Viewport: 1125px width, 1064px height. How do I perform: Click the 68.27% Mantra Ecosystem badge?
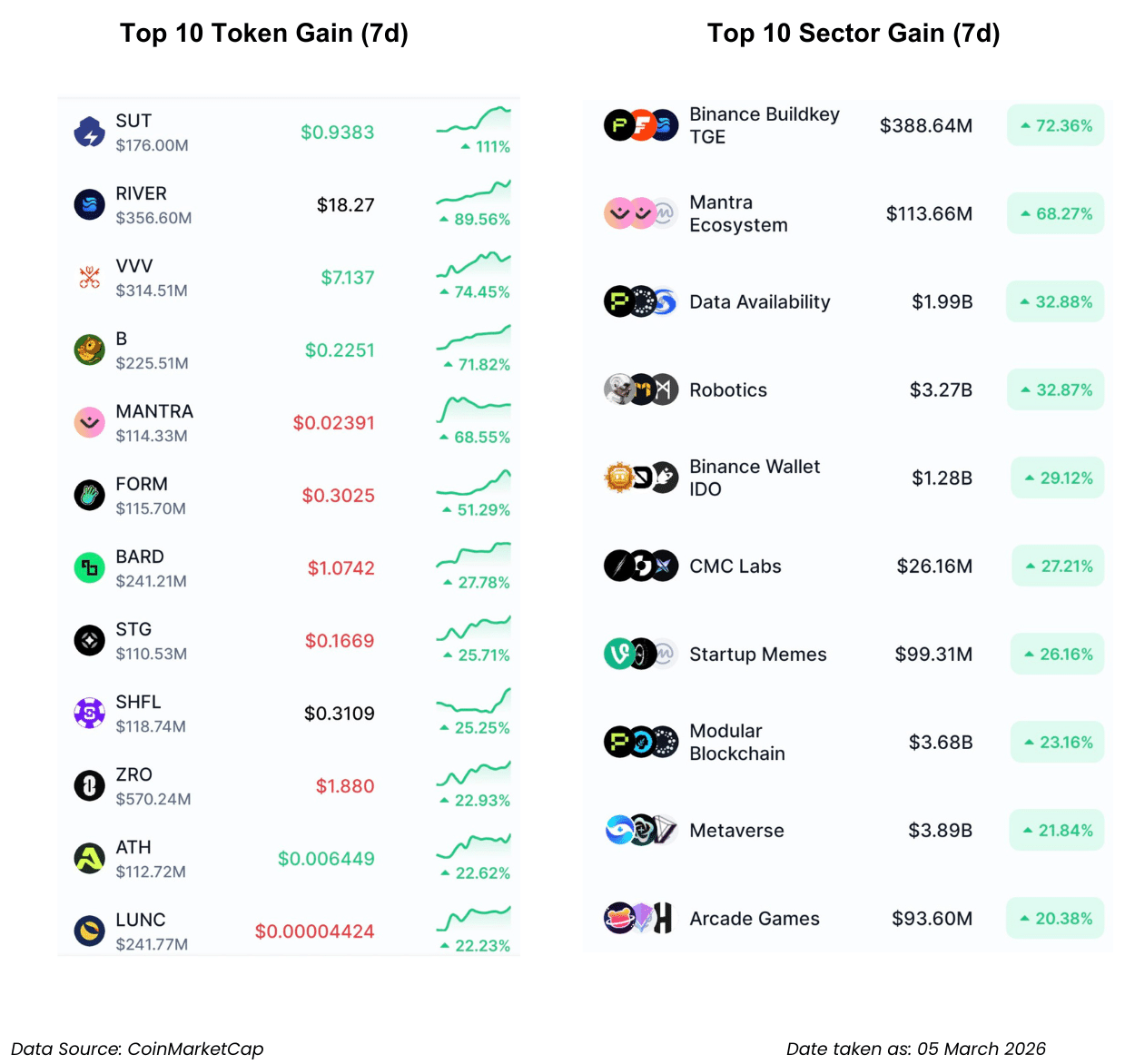pos(1055,214)
